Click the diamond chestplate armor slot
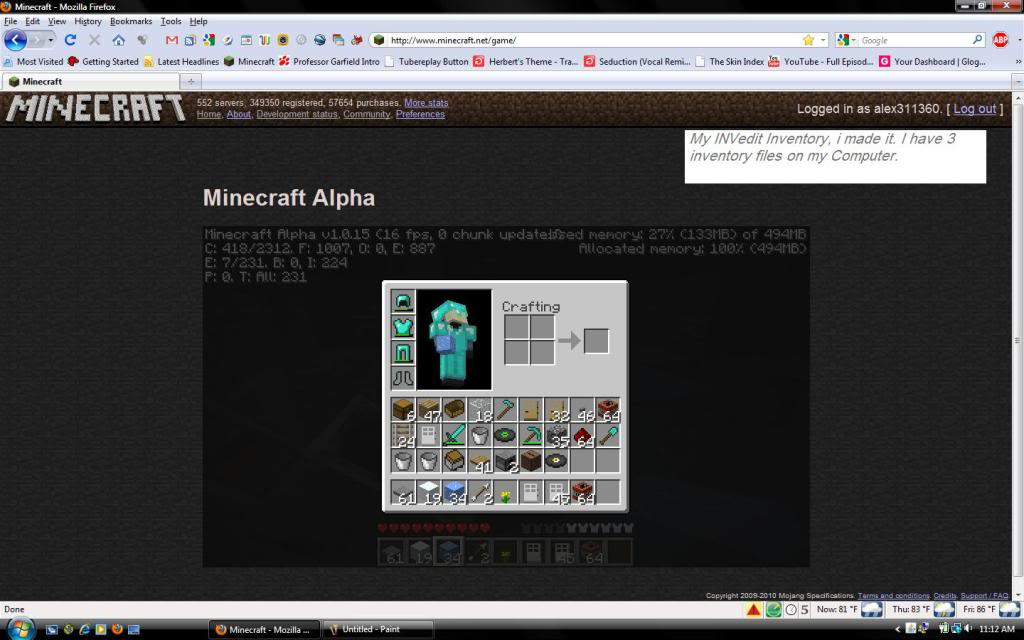Image resolution: width=1024 pixels, height=640 pixels. [x=403, y=327]
